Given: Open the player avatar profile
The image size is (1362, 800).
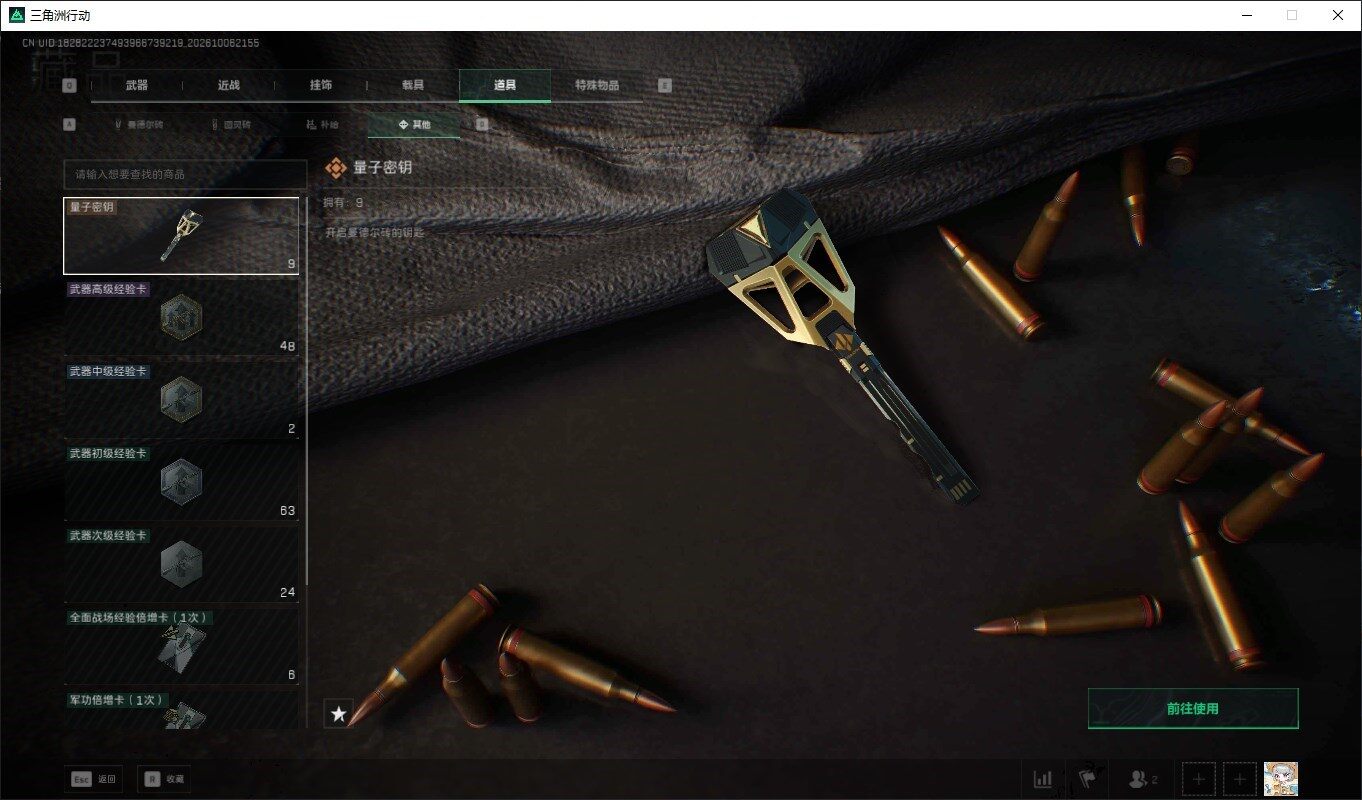Looking at the screenshot, I should pos(1281,779).
